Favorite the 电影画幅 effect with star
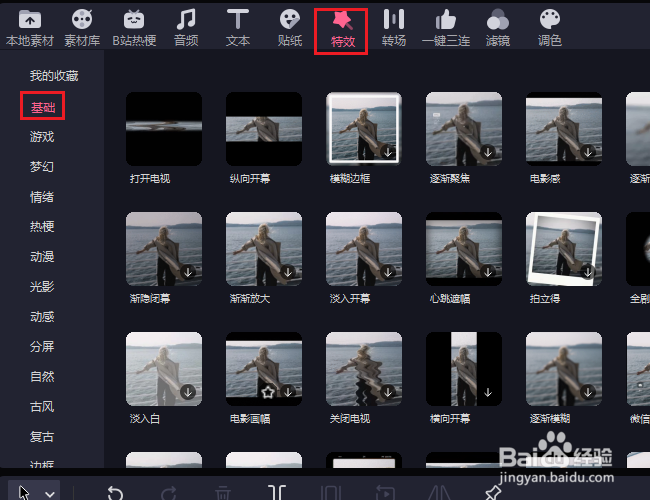Screen dimensions: 650x500 coord(268,392)
